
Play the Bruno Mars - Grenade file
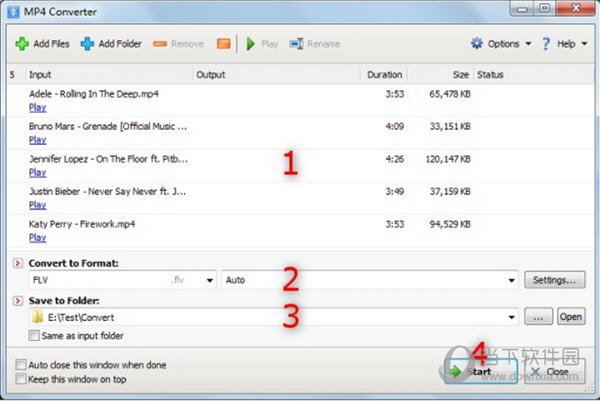[38, 140]
